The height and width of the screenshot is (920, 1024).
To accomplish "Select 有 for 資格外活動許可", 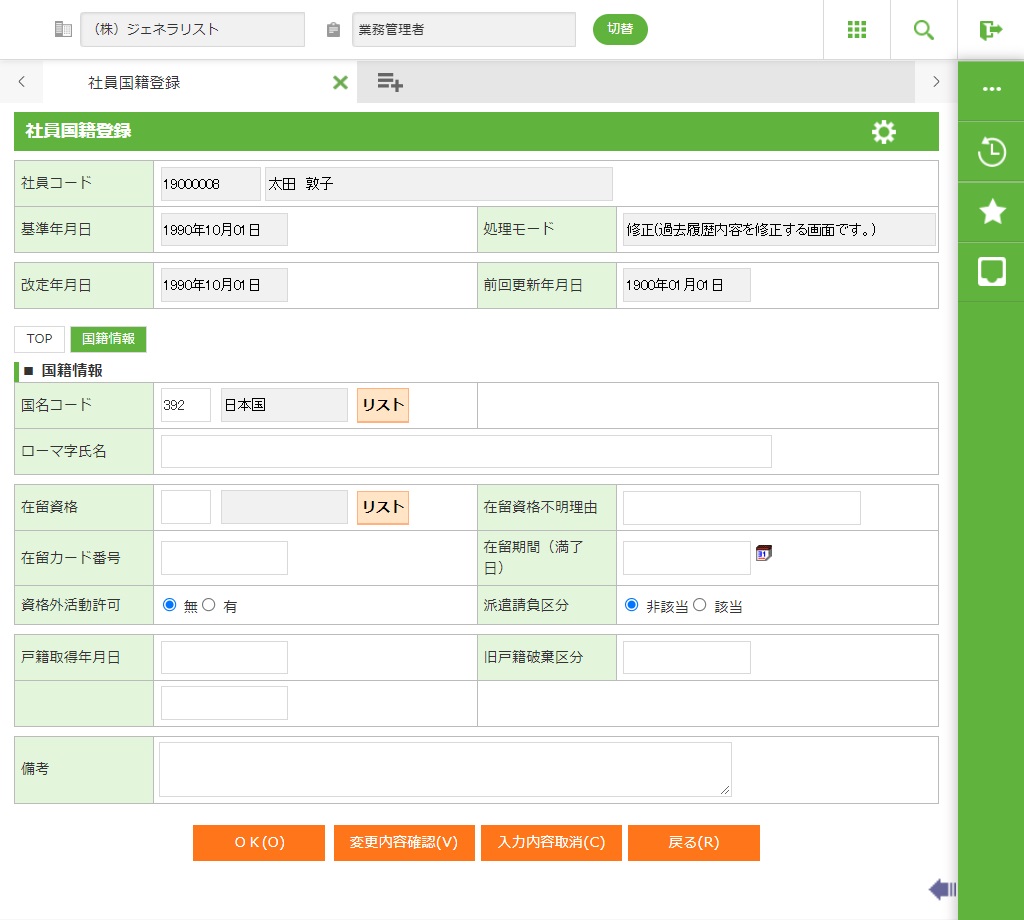I will 209,605.
